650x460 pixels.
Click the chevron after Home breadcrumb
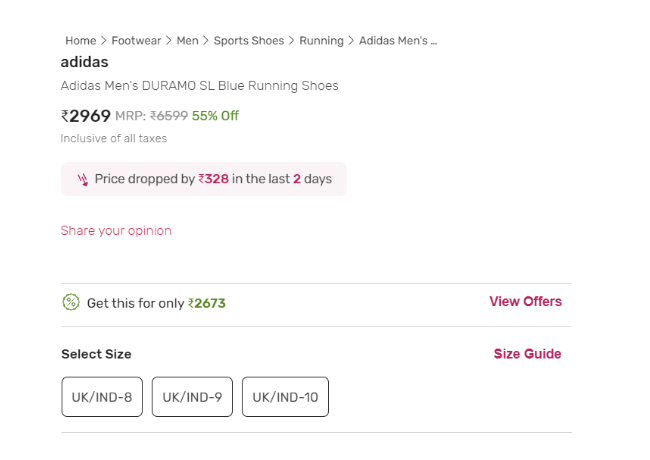pyautogui.click(x=104, y=41)
